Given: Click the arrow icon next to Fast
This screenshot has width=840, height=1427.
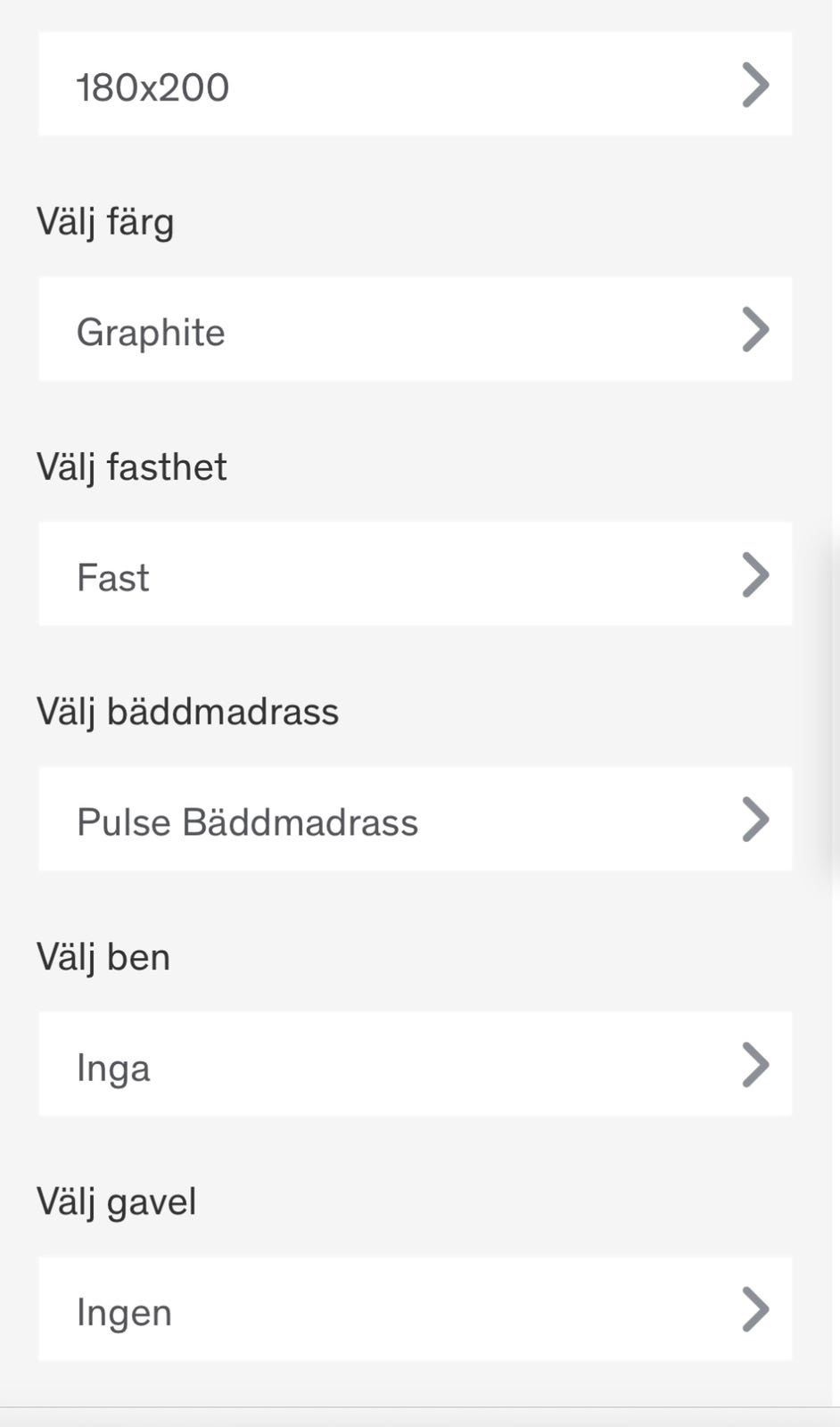Looking at the screenshot, I should (x=754, y=575).
